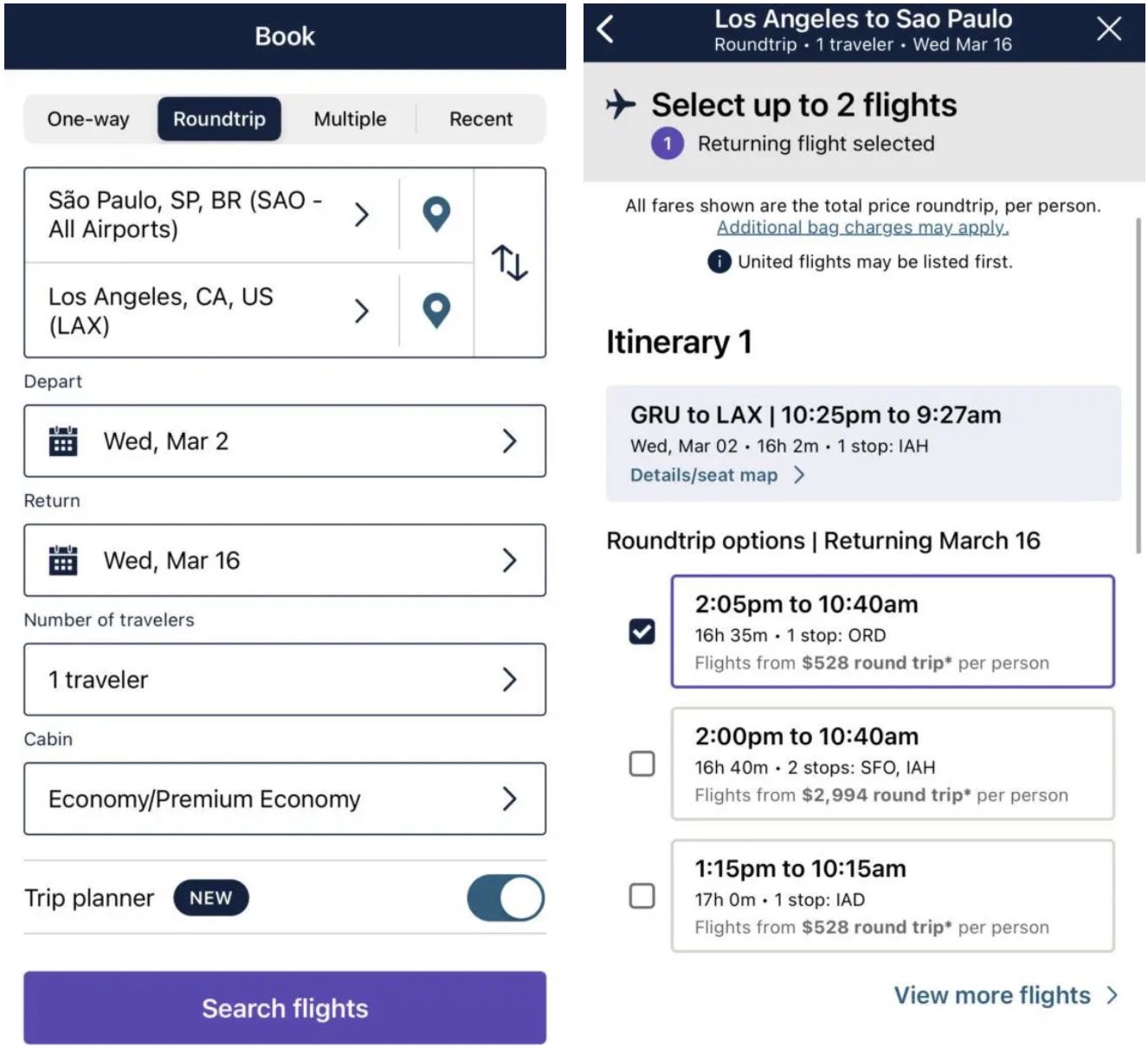Viewport: 1148px width, 1049px height.
Task: Check the 2:00pm to 10:40am flight checkbox
Action: coord(642,763)
